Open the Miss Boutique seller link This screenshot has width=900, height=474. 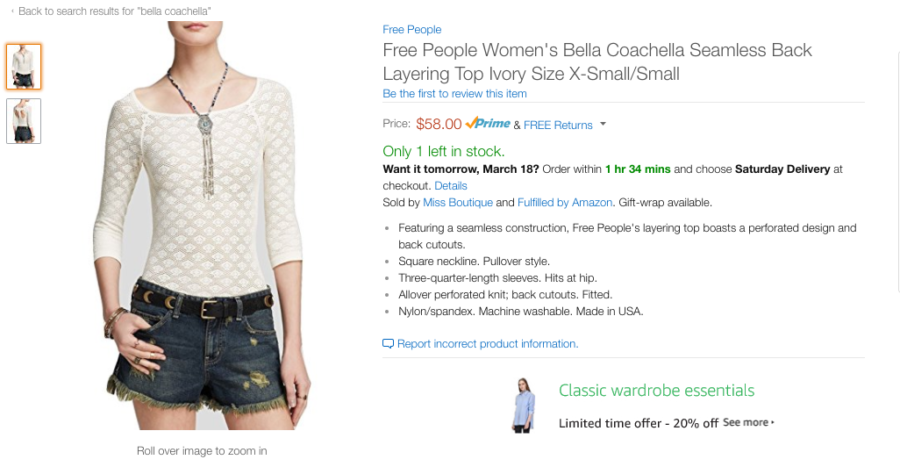click(x=457, y=203)
